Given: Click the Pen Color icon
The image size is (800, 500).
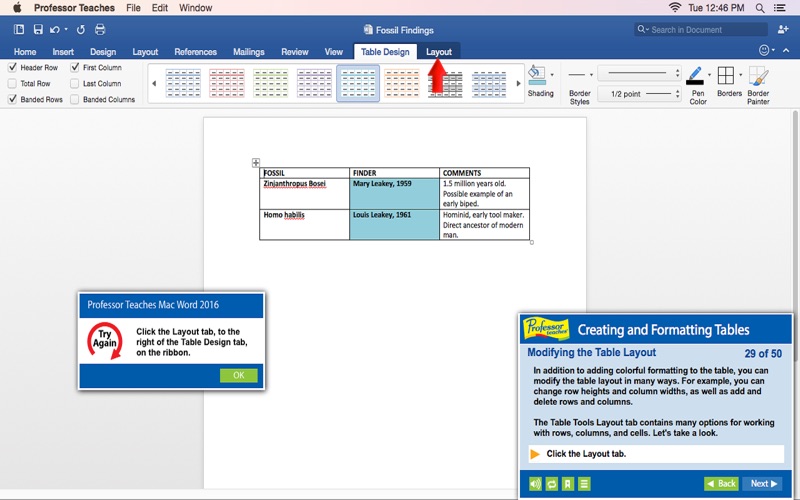Looking at the screenshot, I should tap(695, 76).
